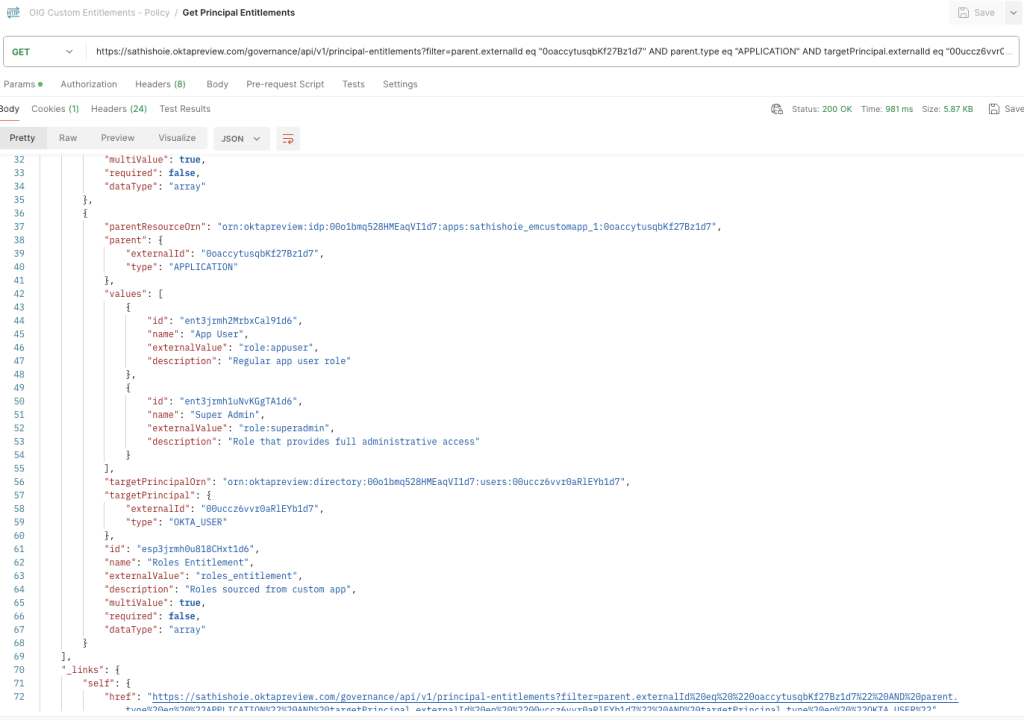Switch to response Cookies (1) tab

(x=55, y=109)
